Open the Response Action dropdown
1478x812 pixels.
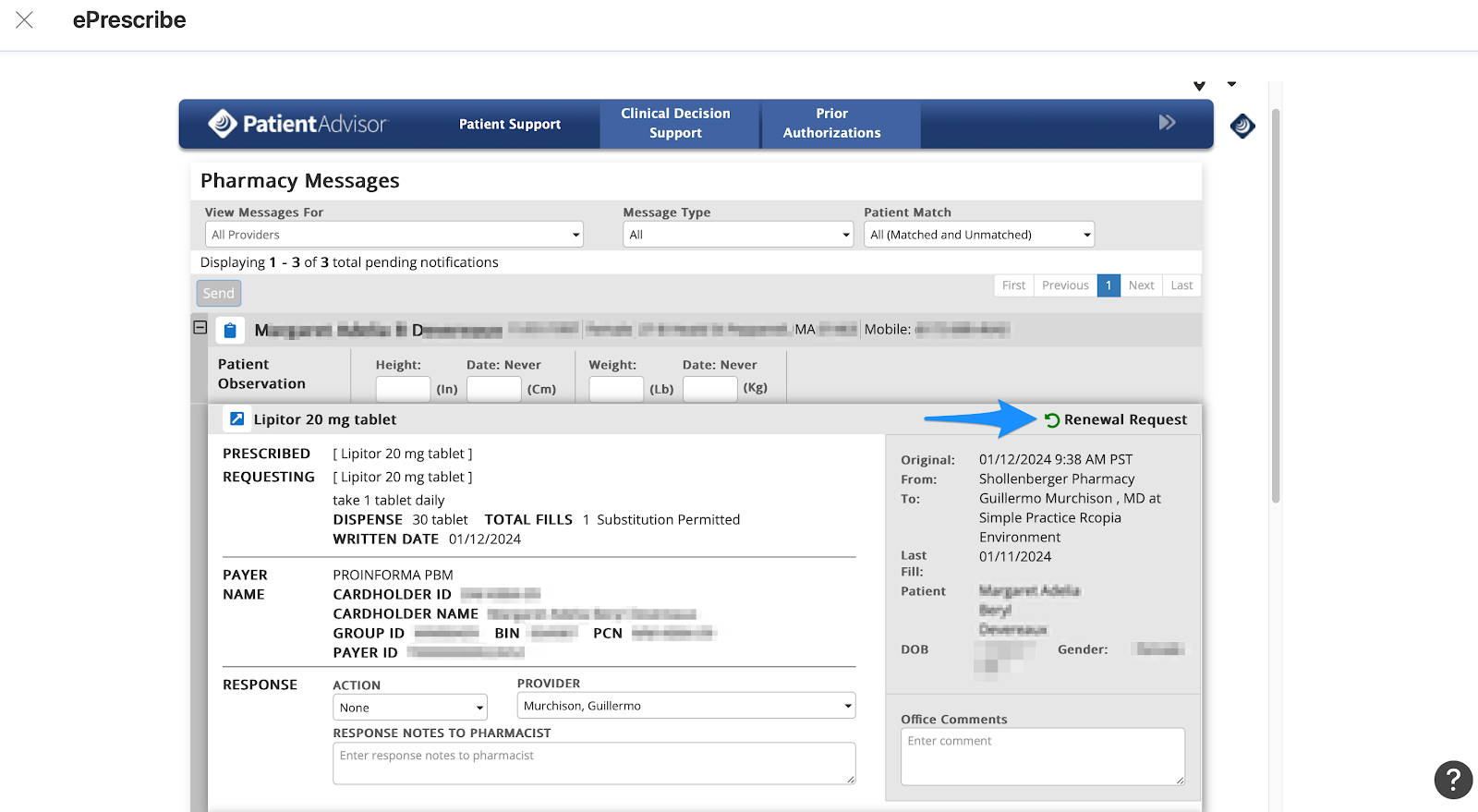(410, 708)
